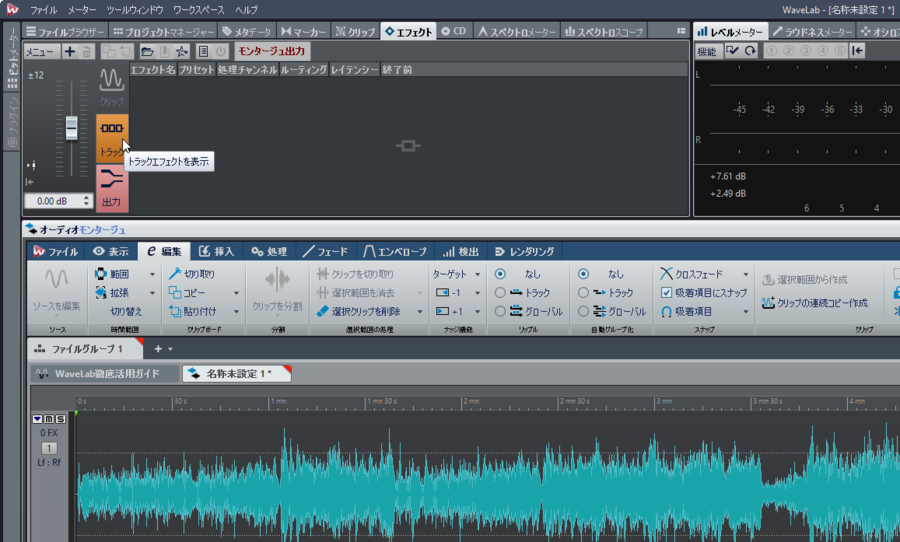This screenshot has width=900, height=542.
Task: Expand the 吸着項目 dropdown arrow
Action: click(746, 312)
